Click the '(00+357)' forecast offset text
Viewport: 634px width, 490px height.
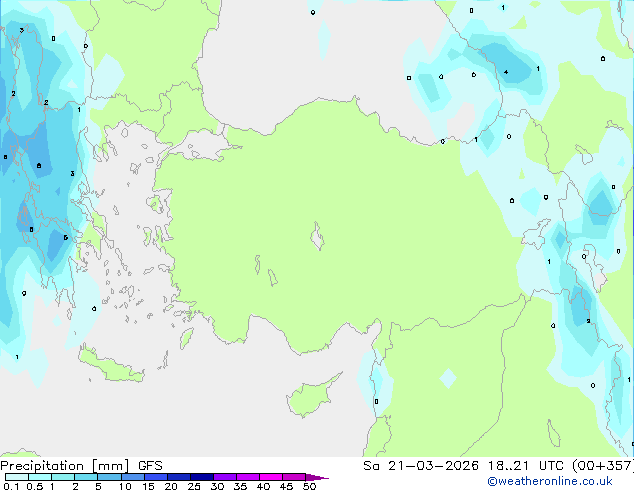click(603, 466)
